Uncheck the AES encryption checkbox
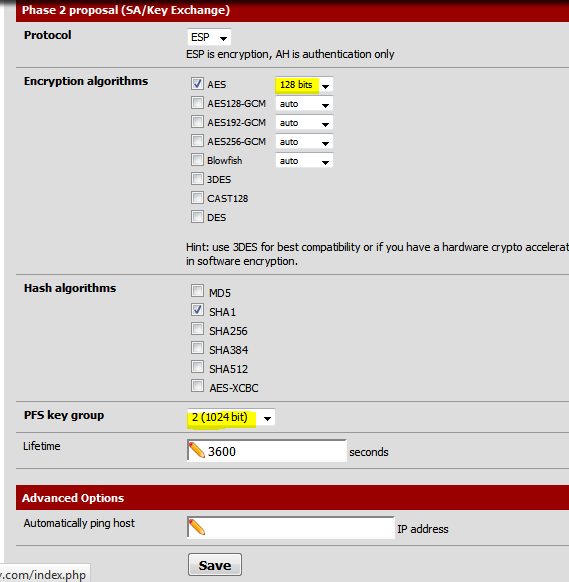The image size is (569, 582). coord(197,84)
